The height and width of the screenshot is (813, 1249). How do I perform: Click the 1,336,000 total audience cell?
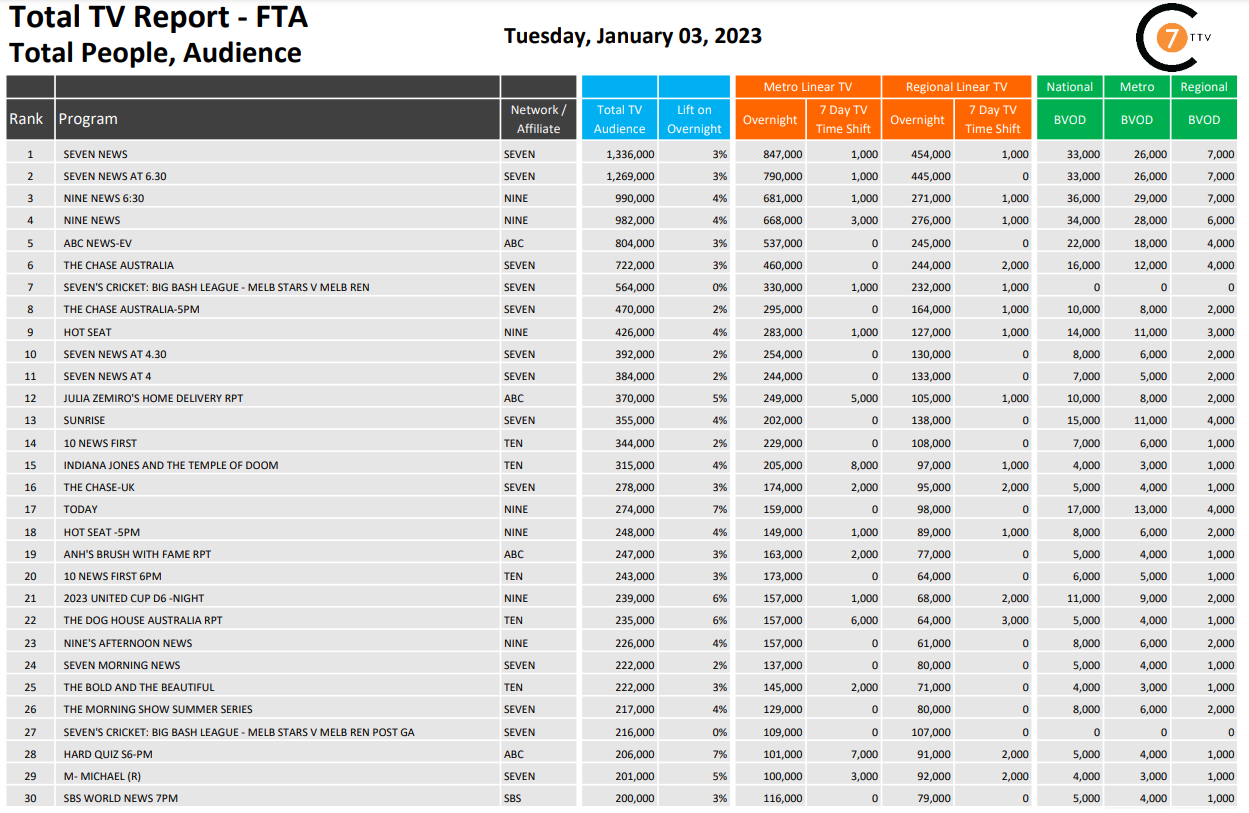[x=630, y=154]
